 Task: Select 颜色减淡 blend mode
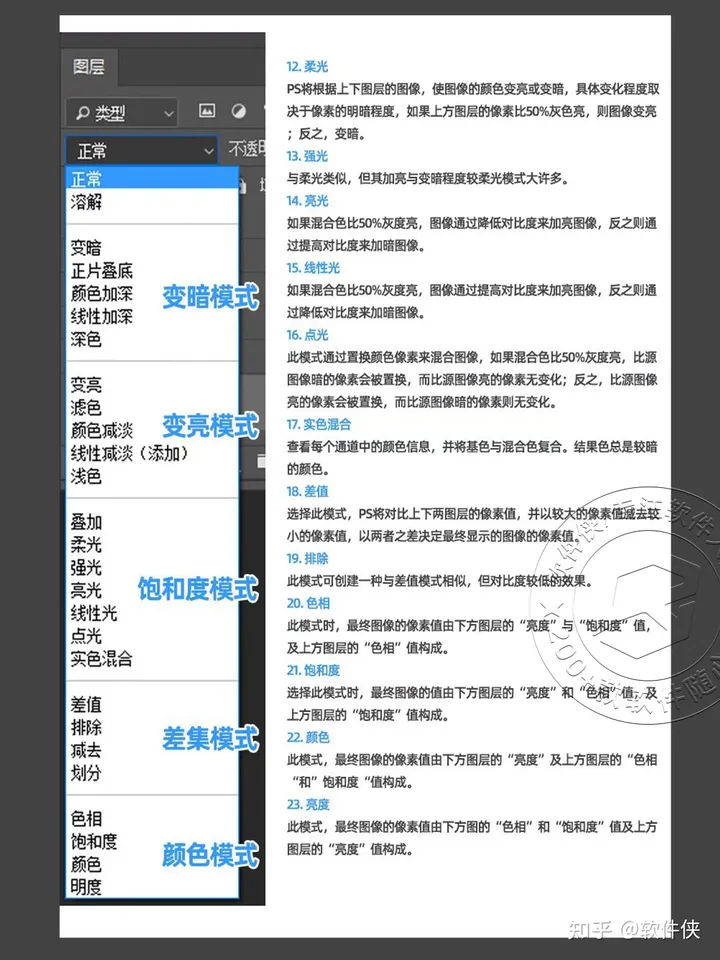(x=102, y=430)
